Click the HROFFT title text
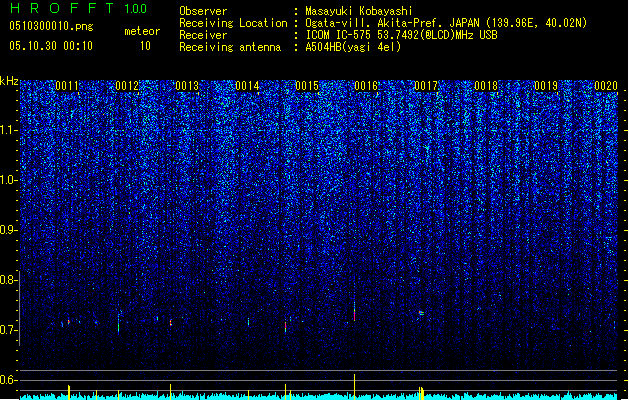 (62, 8)
